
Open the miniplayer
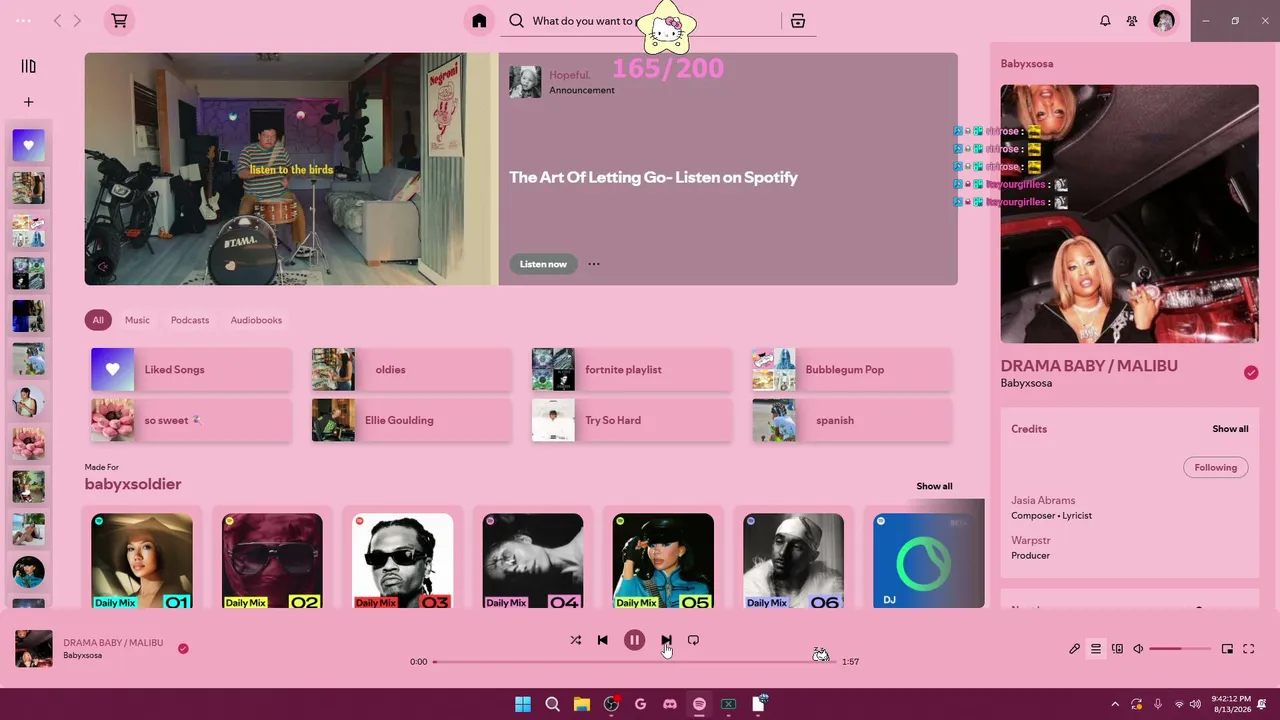[1227, 649]
